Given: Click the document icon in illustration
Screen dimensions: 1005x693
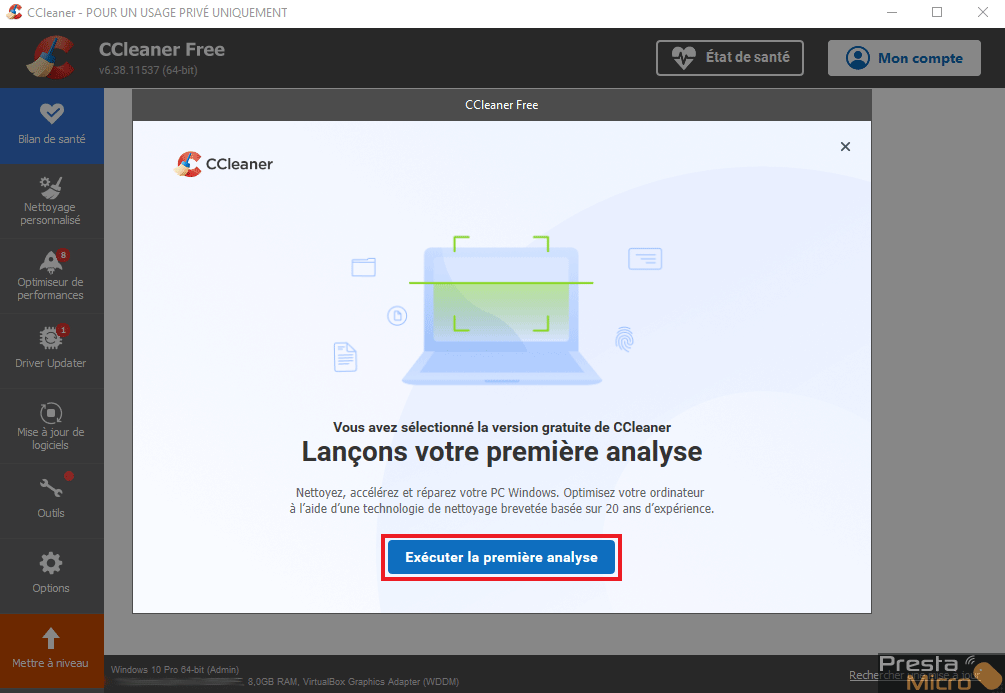Looking at the screenshot, I should pos(345,357).
